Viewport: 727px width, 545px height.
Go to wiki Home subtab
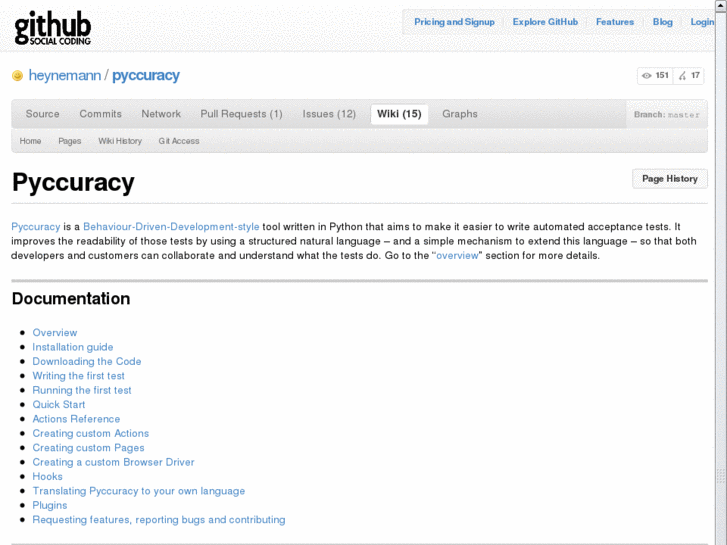30,141
